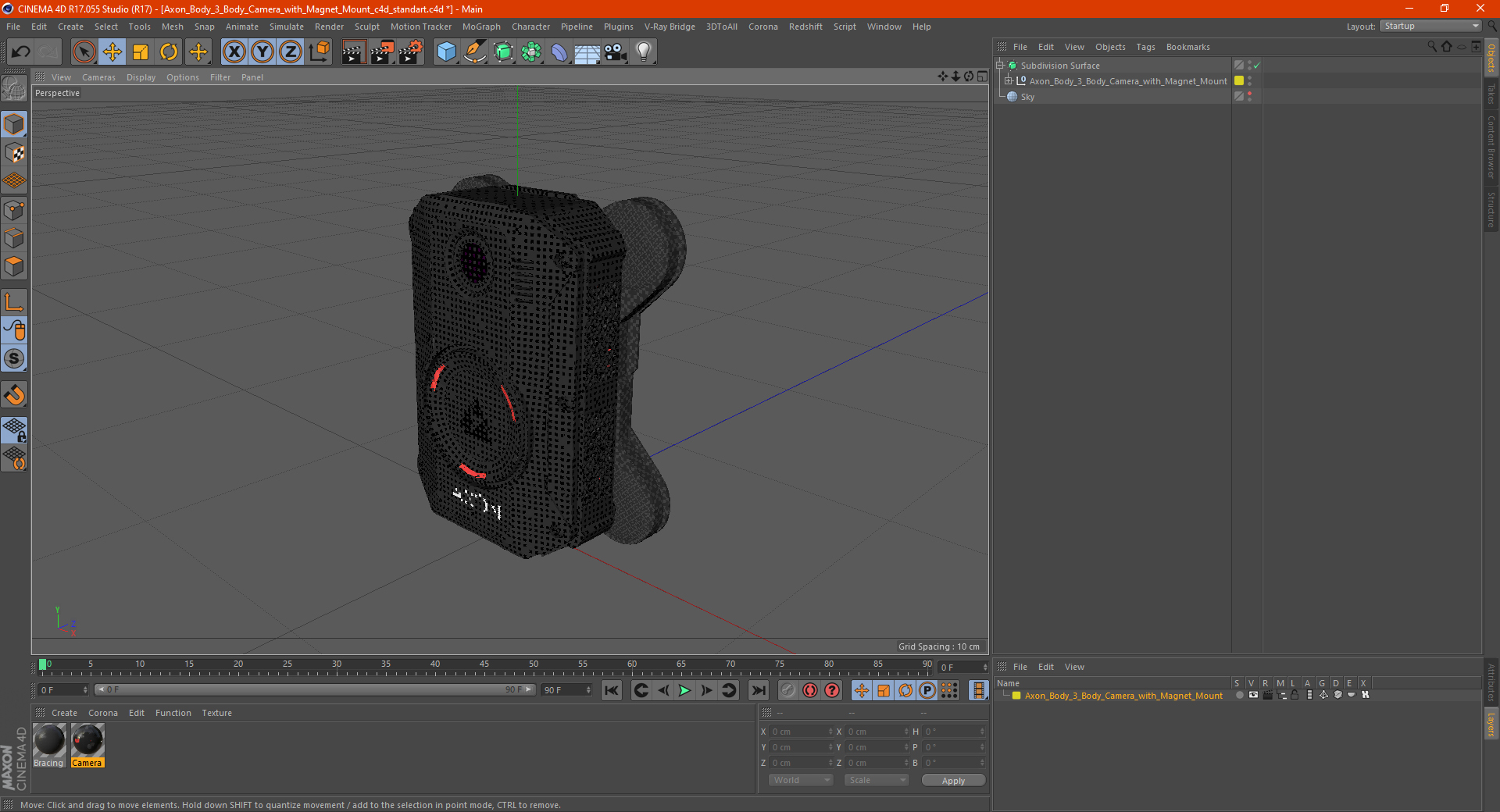Open the Light object icon
The height and width of the screenshot is (812, 1500).
point(643,52)
